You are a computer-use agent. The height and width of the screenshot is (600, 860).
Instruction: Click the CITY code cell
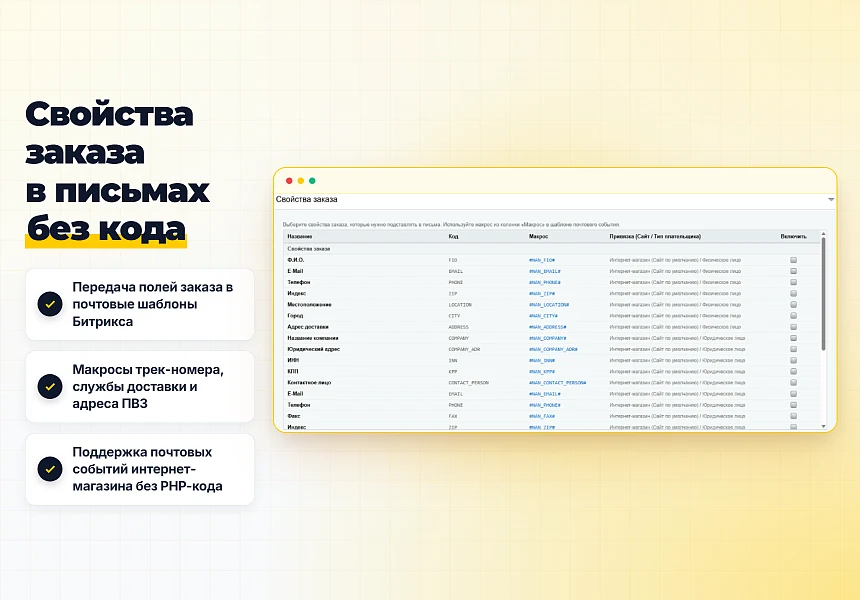tap(454, 316)
